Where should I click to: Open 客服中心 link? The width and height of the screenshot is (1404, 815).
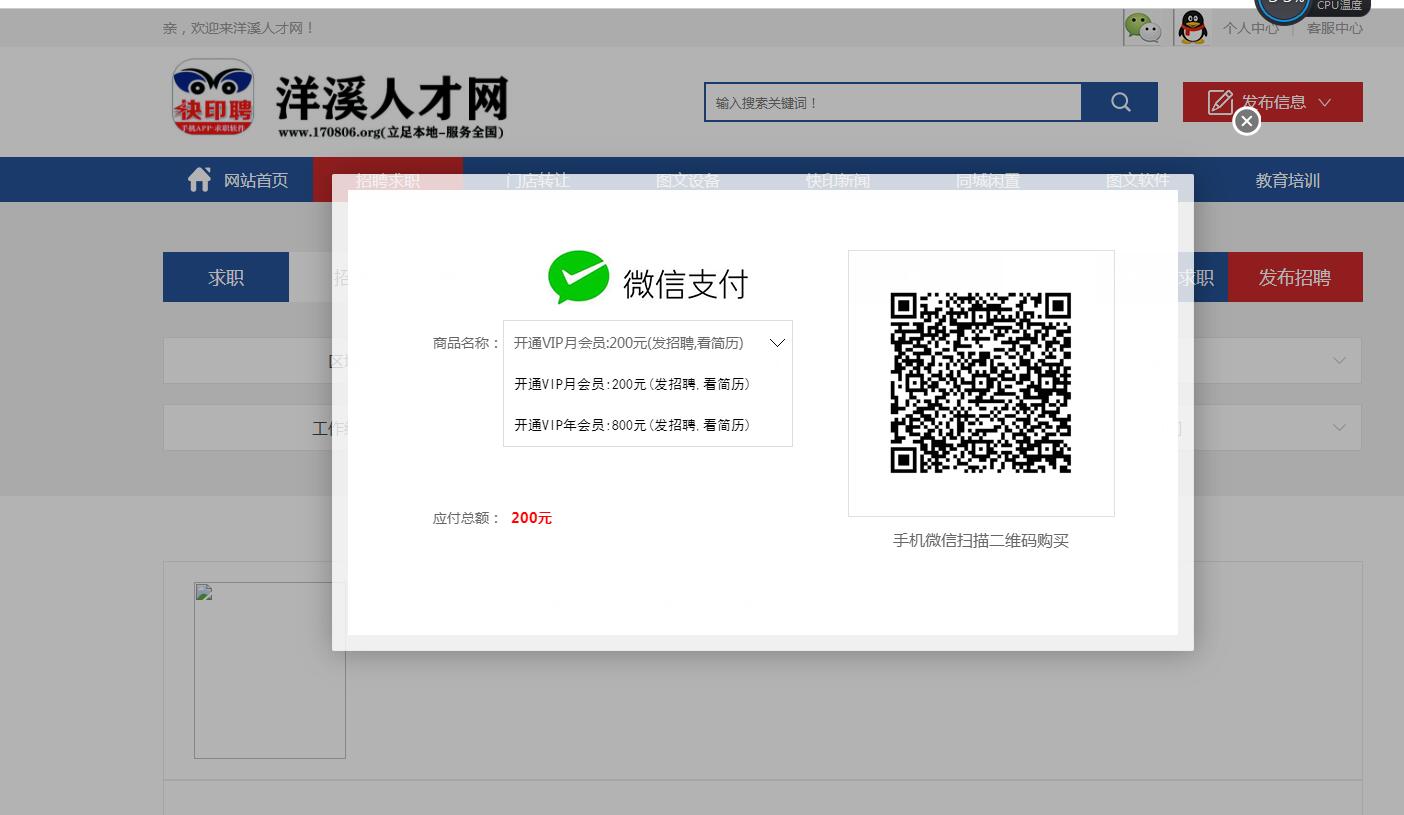(x=1334, y=28)
